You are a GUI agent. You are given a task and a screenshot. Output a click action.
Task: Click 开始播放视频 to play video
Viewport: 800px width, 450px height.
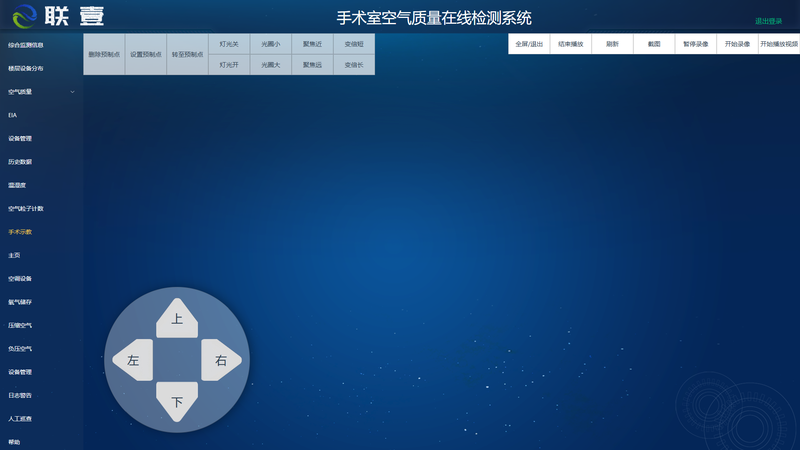tap(779, 44)
